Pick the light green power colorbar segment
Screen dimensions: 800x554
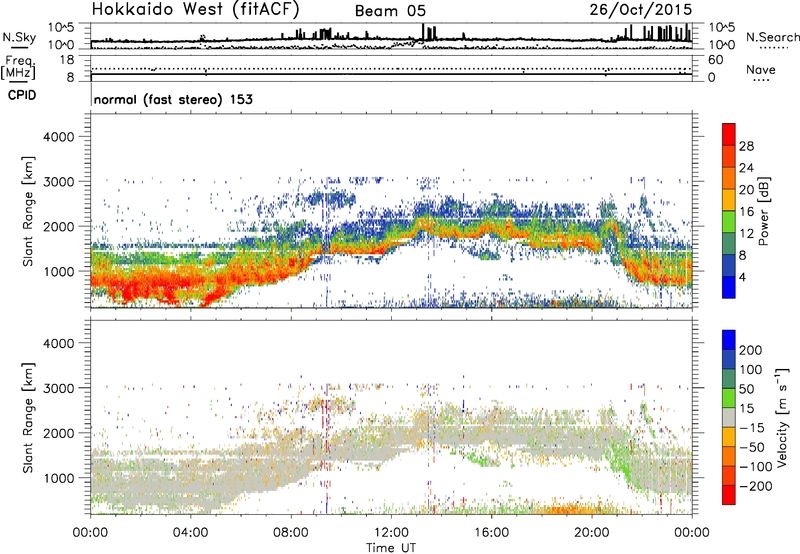729,222
